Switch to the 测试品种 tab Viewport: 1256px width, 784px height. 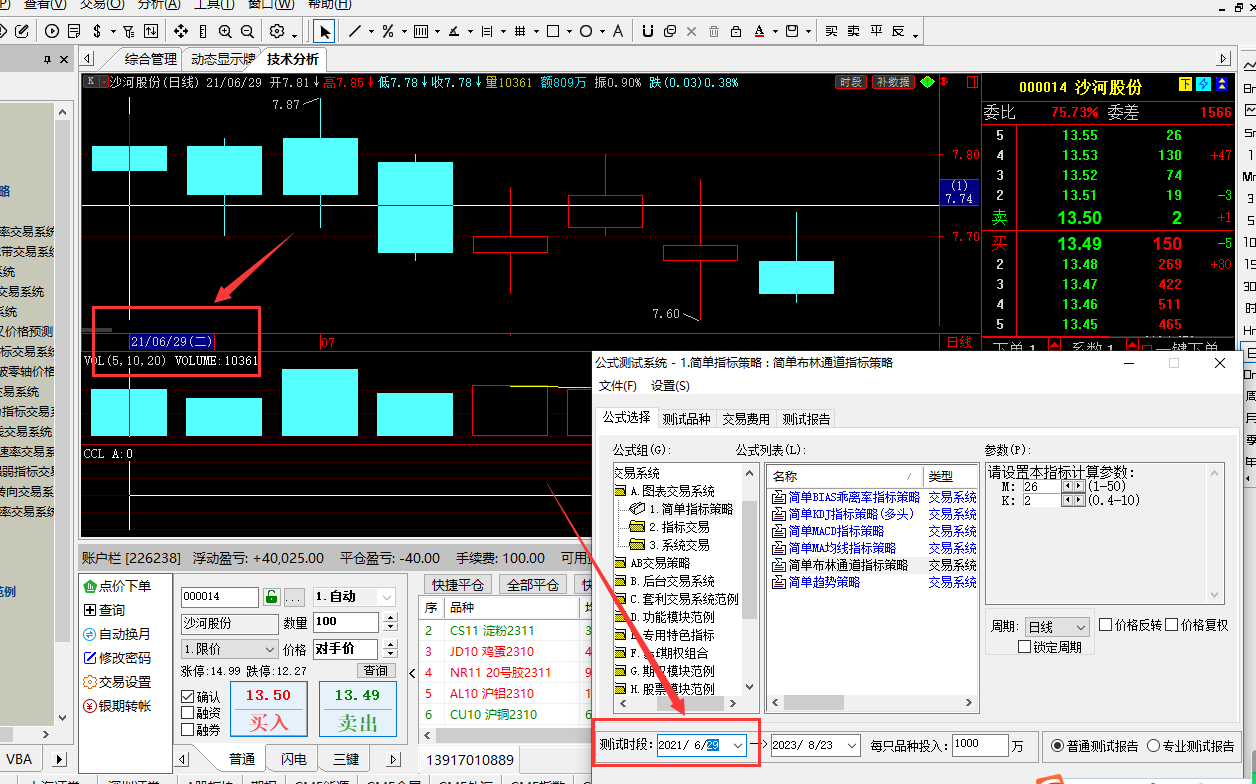(x=686, y=419)
